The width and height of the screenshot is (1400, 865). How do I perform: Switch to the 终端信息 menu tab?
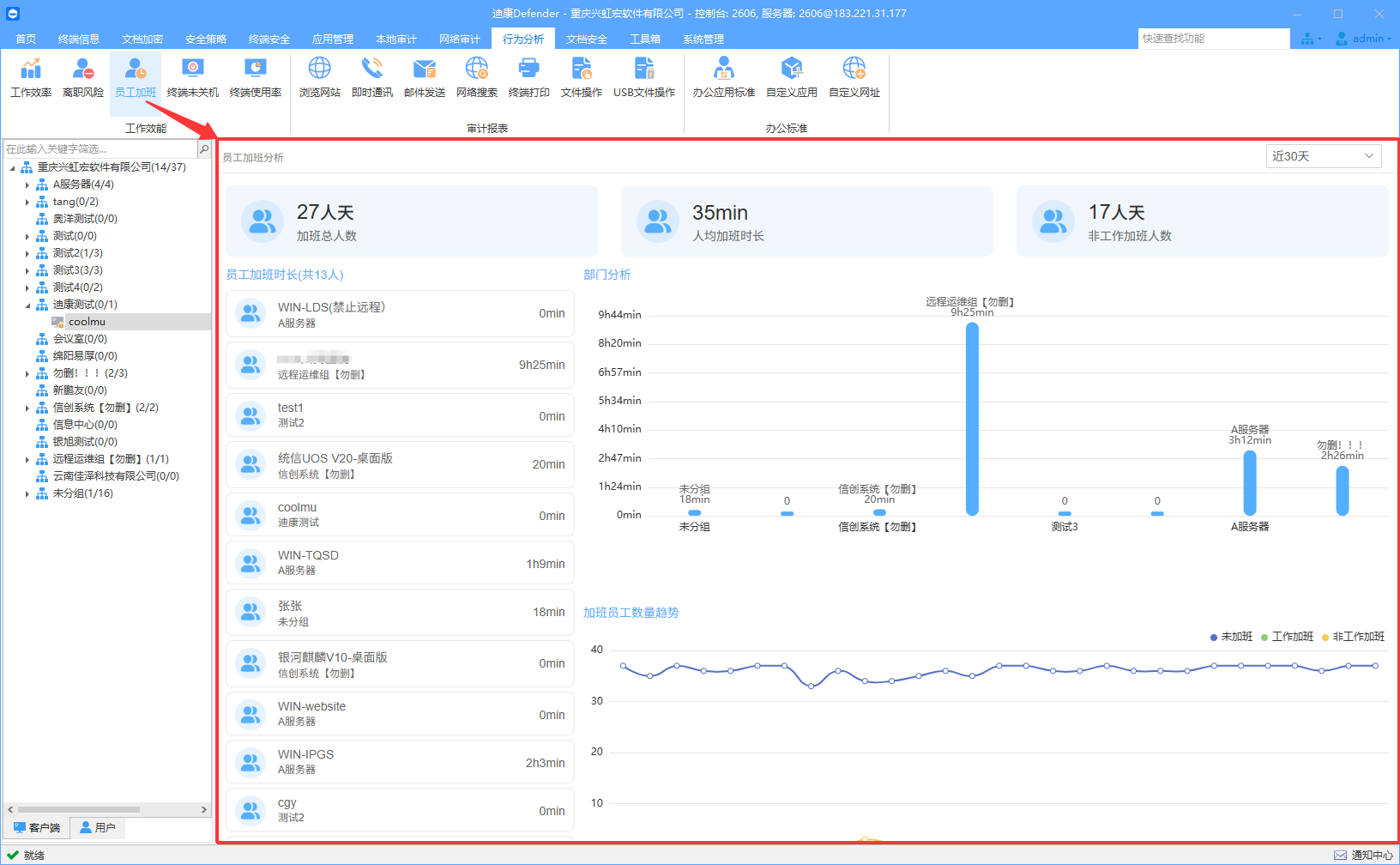click(x=79, y=39)
